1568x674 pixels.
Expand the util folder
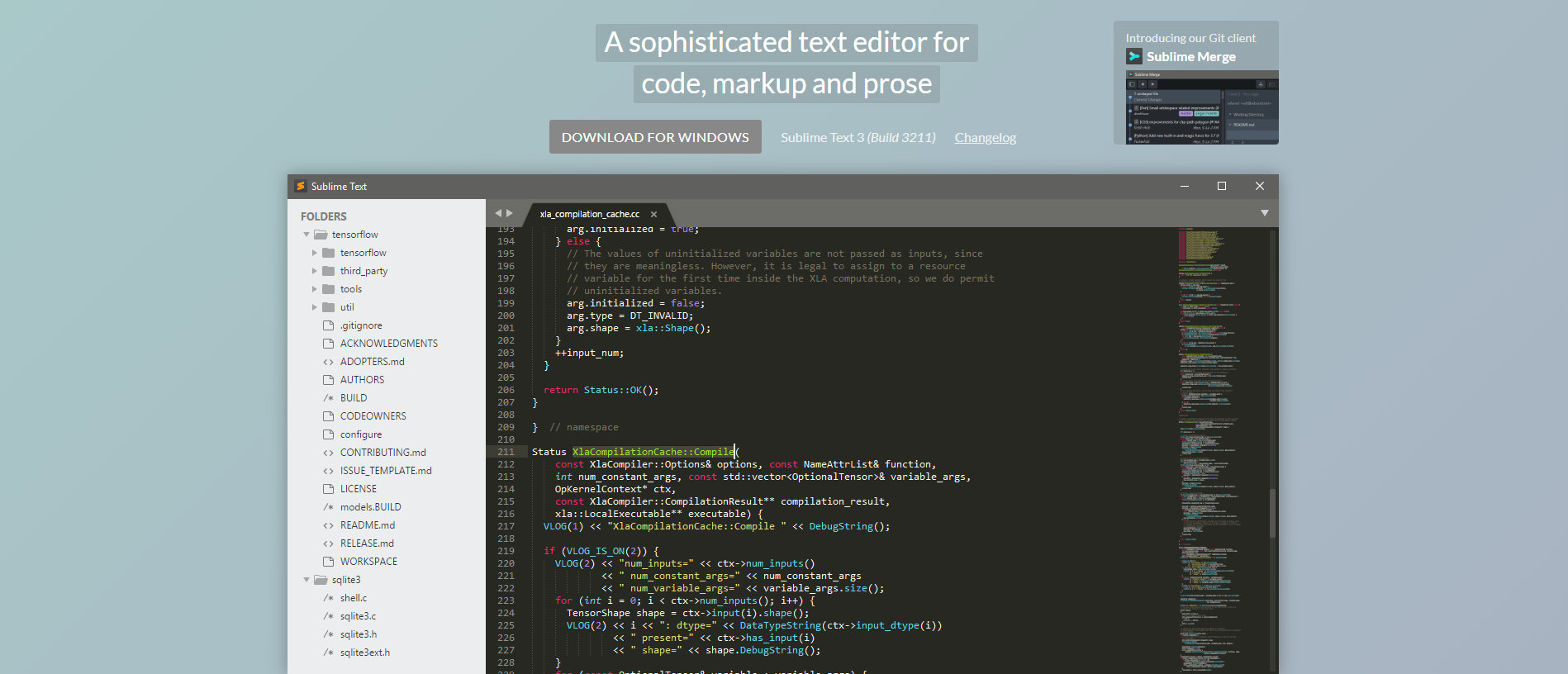coord(315,307)
